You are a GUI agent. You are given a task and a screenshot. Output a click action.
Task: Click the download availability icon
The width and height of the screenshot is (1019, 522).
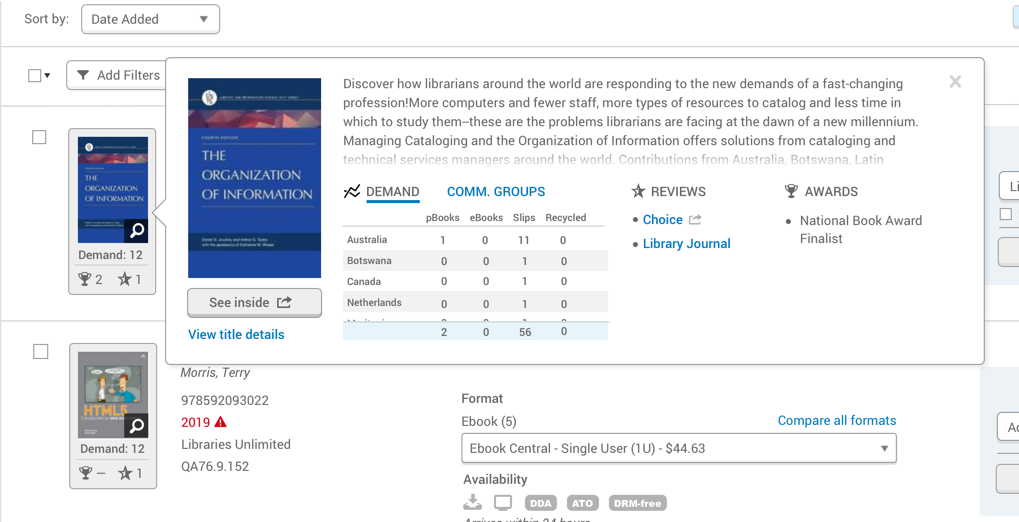[x=473, y=502]
